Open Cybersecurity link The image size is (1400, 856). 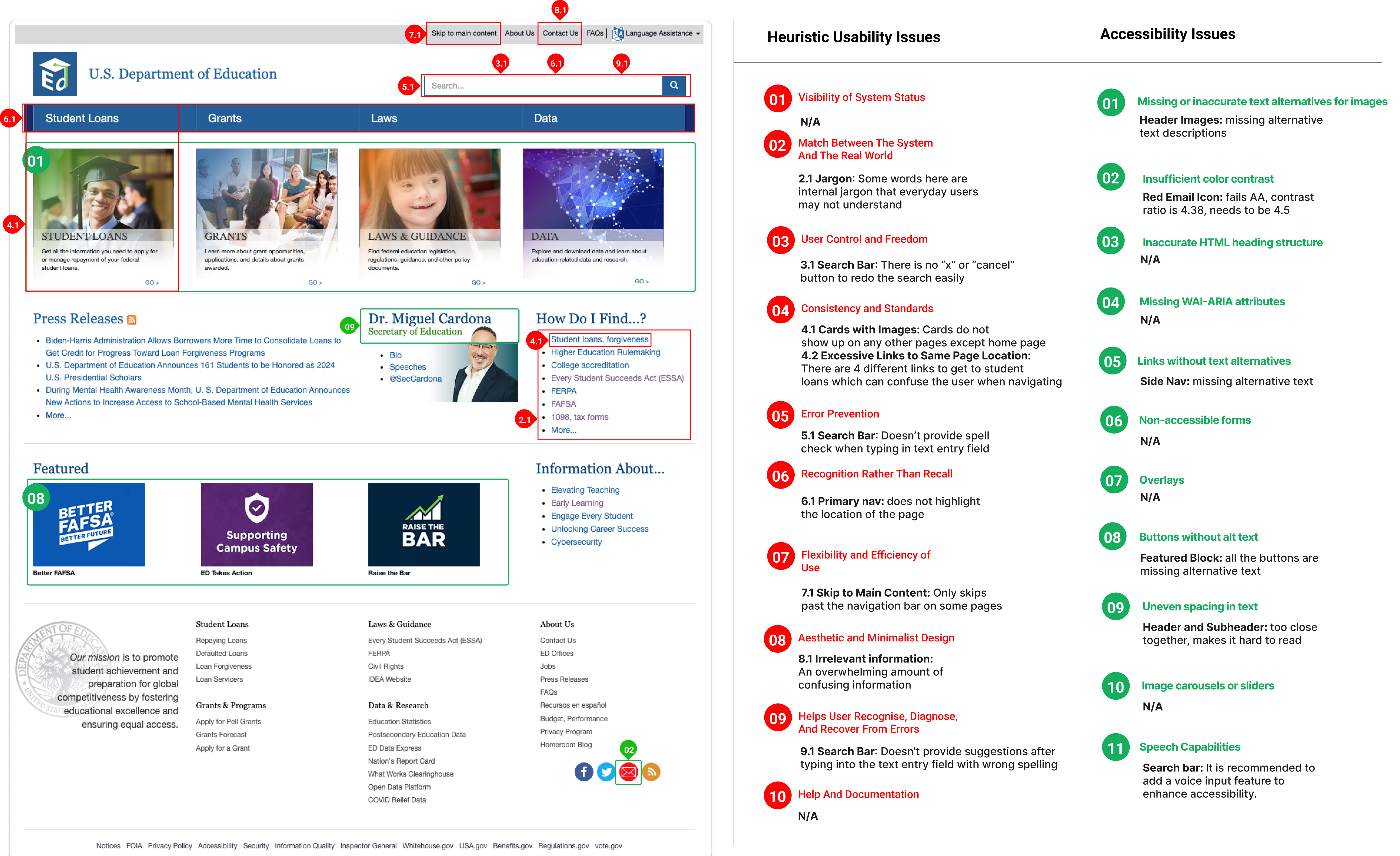coord(576,542)
